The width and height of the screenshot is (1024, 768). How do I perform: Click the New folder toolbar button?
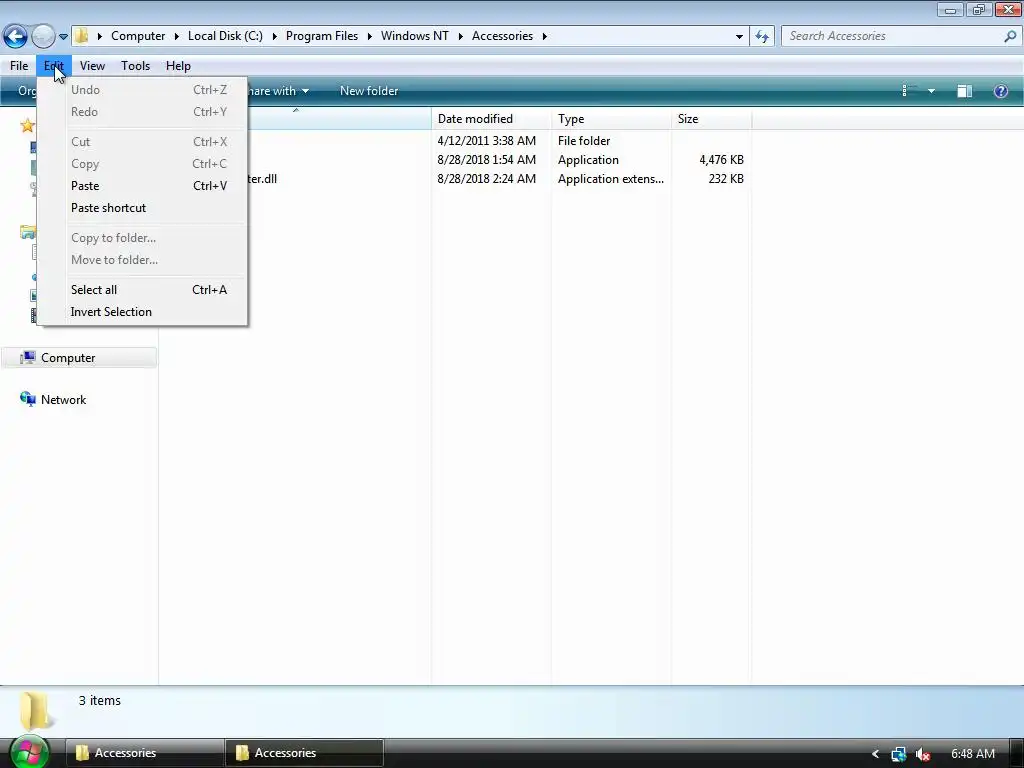pyautogui.click(x=369, y=91)
